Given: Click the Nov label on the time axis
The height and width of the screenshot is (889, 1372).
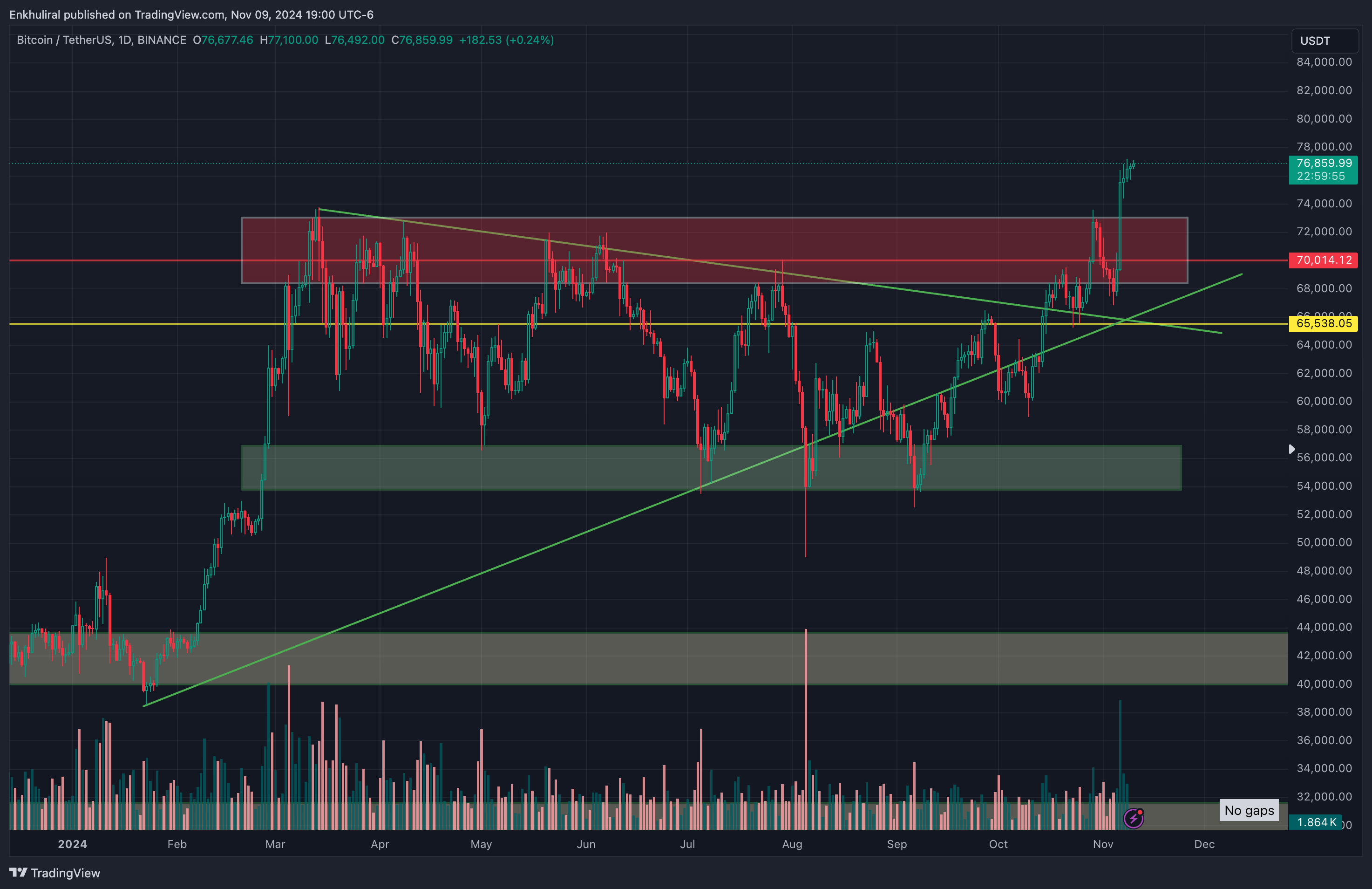Looking at the screenshot, I should [x=1102, y=844].
